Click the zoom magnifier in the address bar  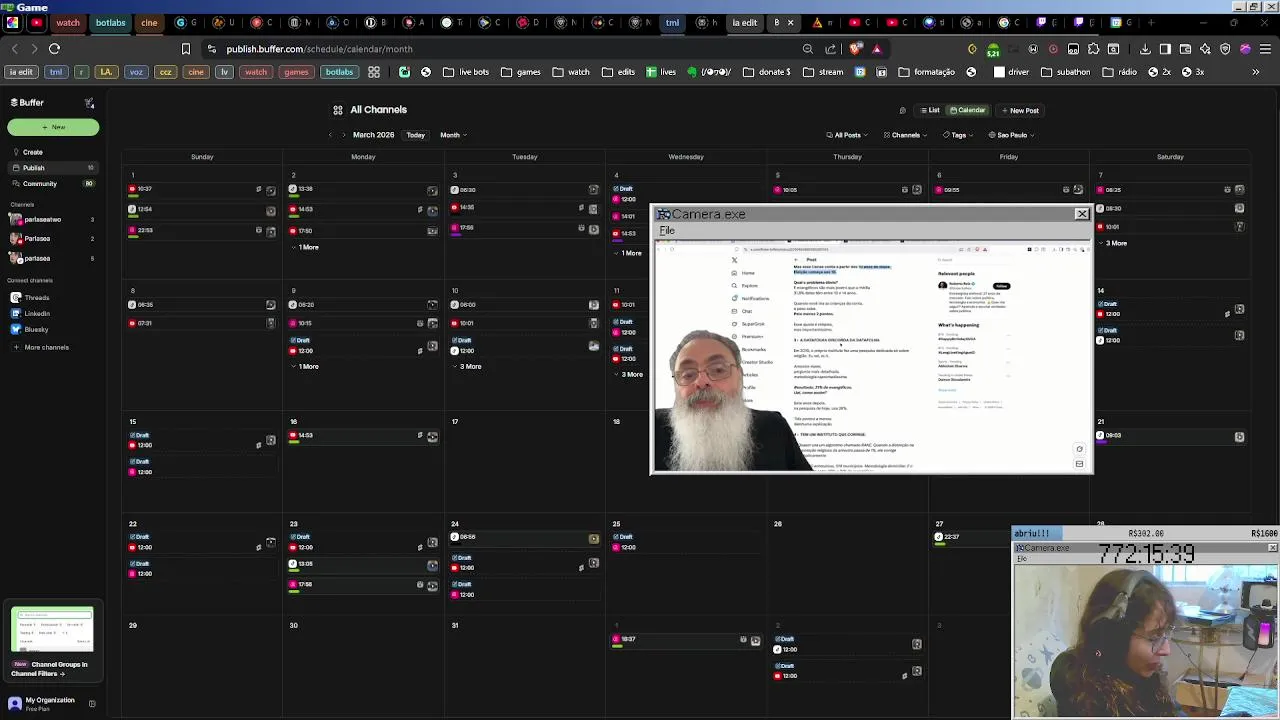click(x=808, y=48)
